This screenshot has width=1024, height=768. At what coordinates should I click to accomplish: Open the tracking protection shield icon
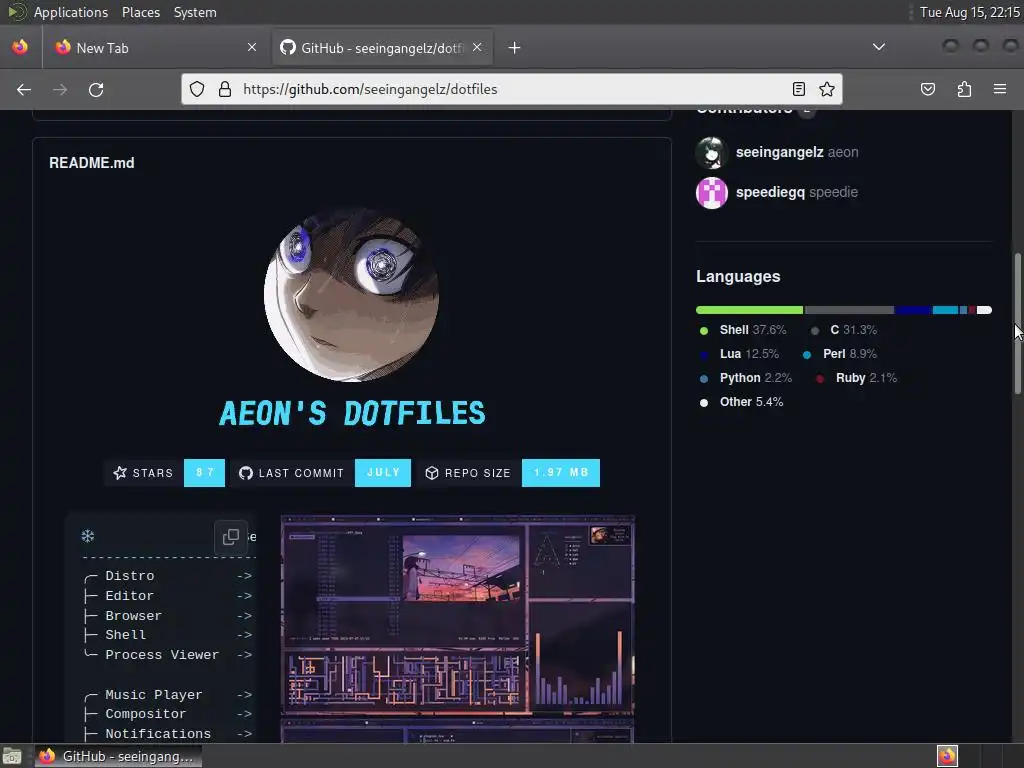point(197,89)
